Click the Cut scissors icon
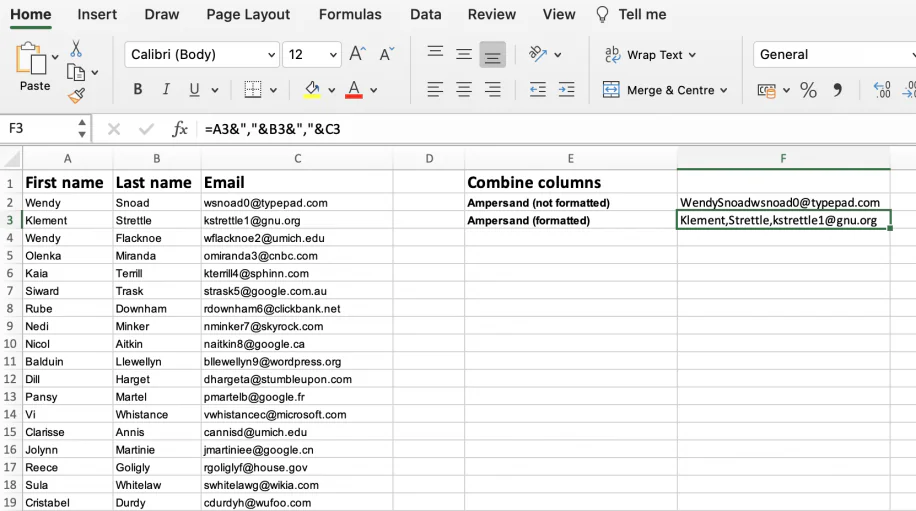This screenshot has height=511, width=916. click(x=76, y=49)
